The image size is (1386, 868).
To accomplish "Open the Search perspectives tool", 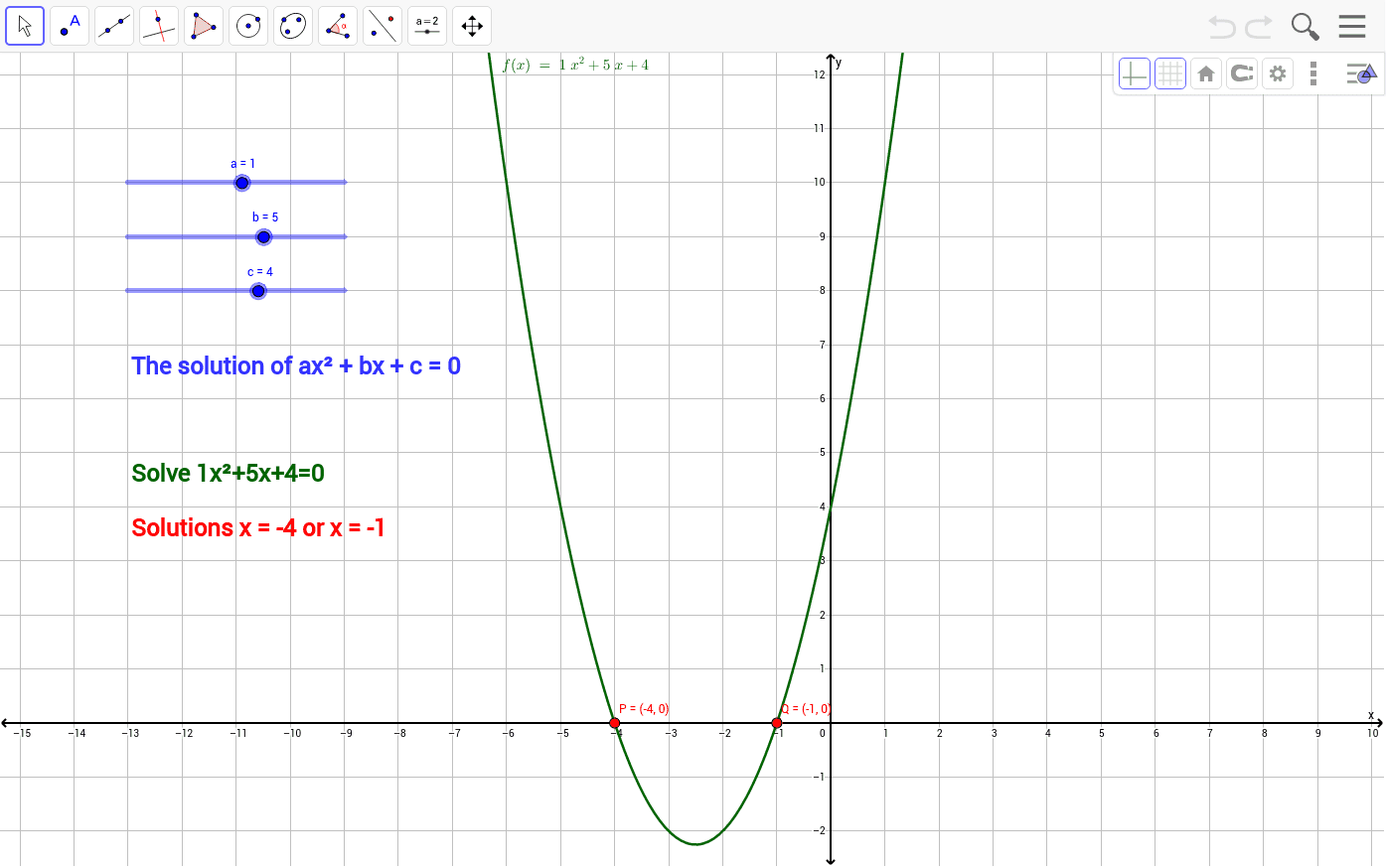I will (1305, 26).
